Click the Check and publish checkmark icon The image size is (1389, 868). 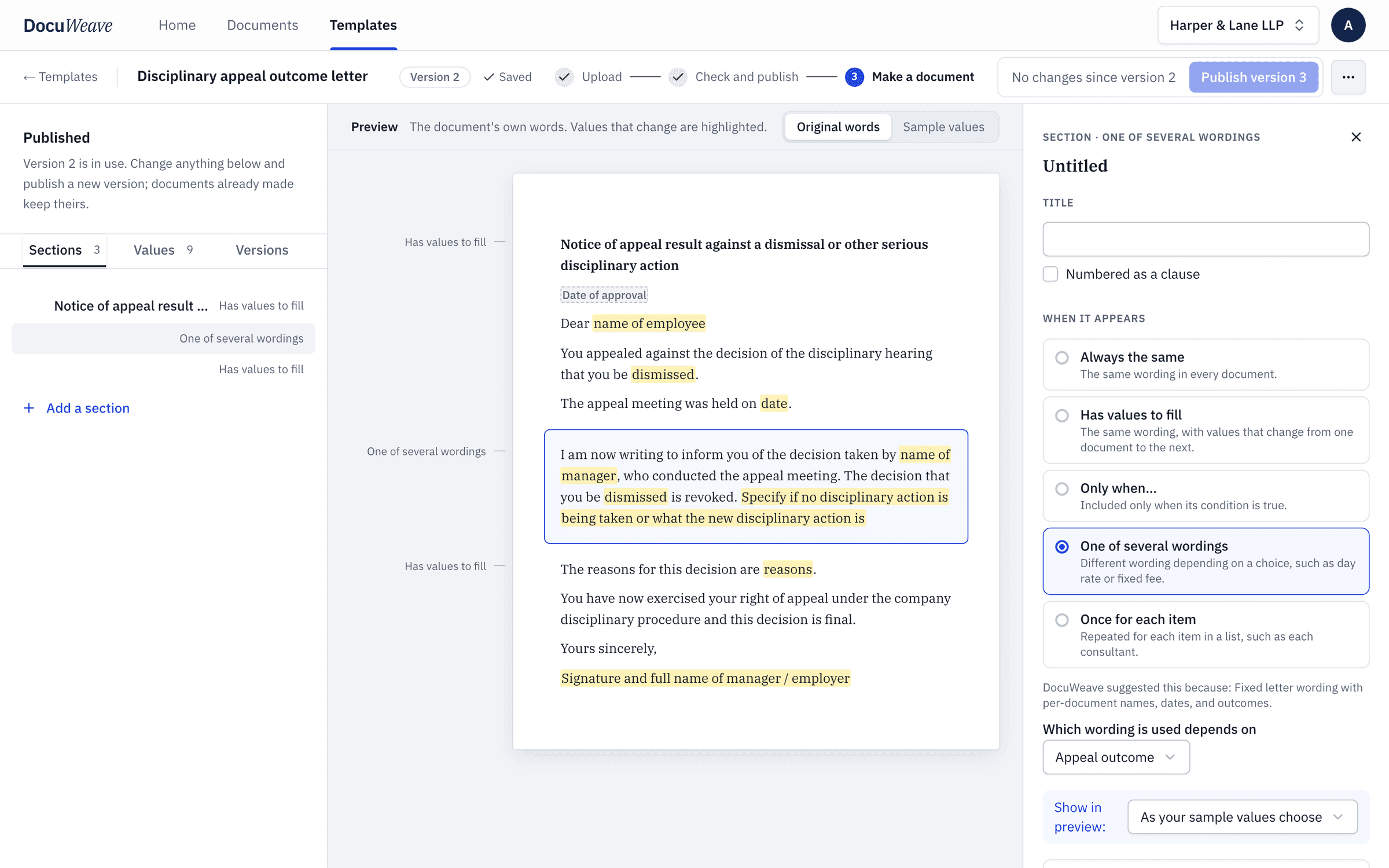pyautogui.click(x=678, y=77)
